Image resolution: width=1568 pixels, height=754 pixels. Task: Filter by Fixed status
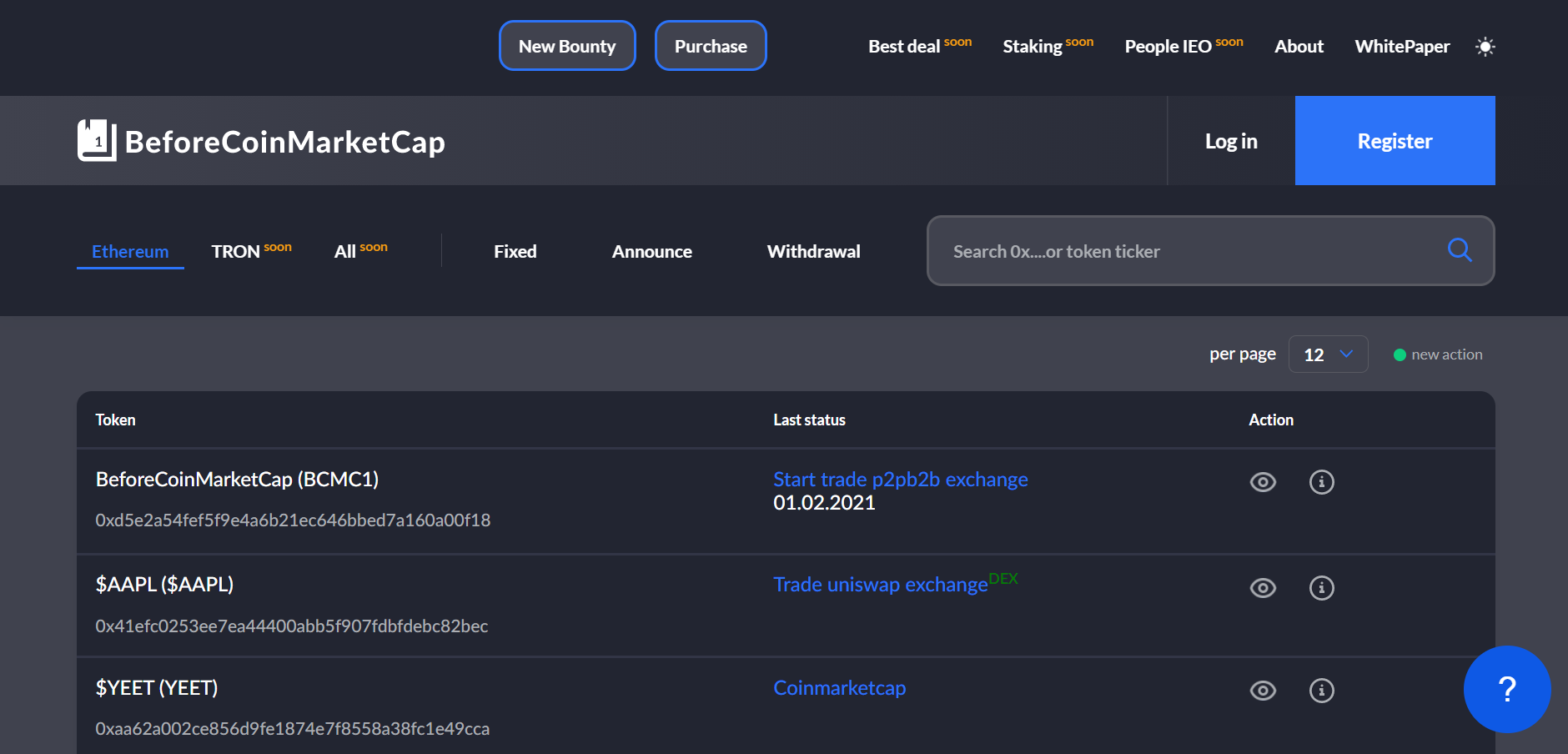click(x=515, y=252)
